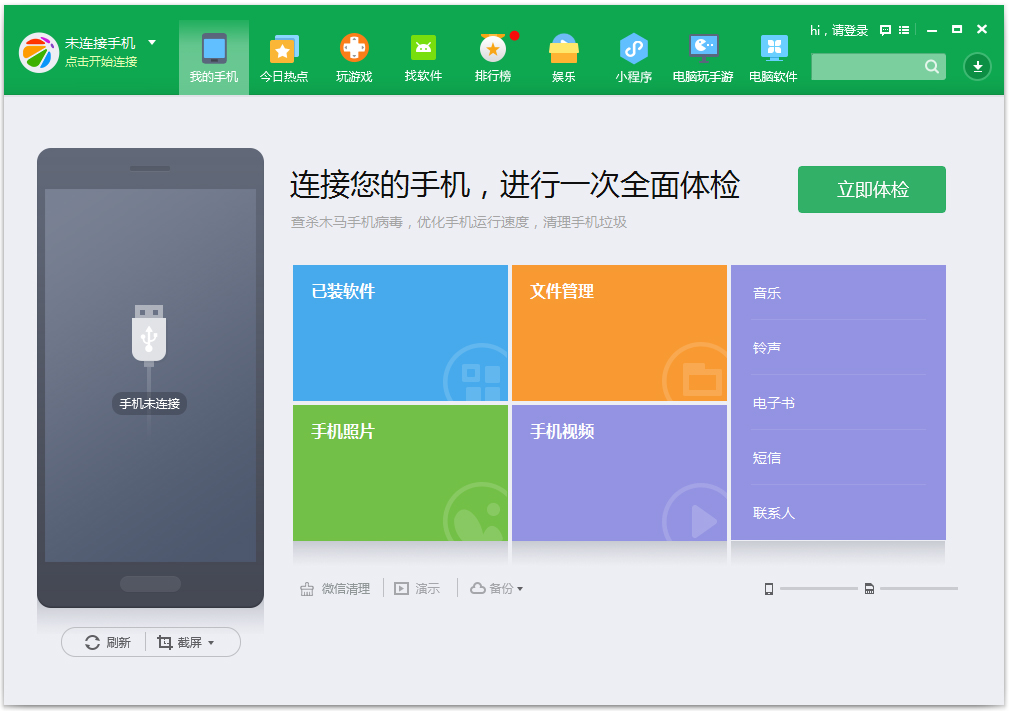Open the 玩游戏 game center section
This screenshot has width=1009, height=711.
point(353,57)
